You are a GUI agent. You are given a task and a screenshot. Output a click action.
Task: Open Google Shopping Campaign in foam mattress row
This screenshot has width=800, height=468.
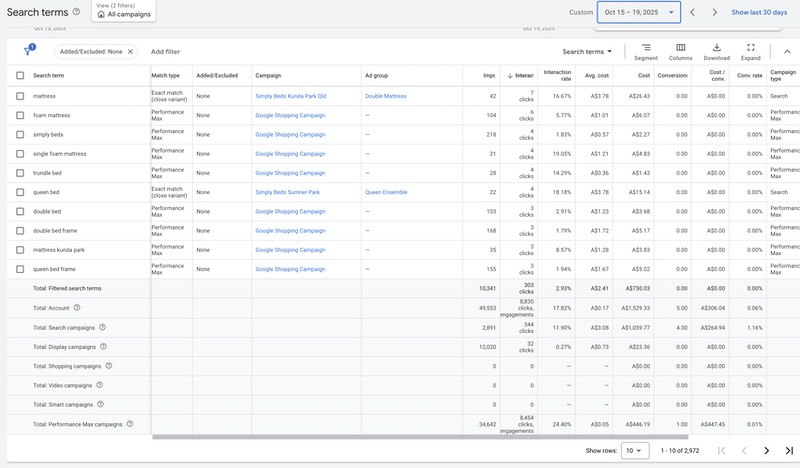pos(290,115)
